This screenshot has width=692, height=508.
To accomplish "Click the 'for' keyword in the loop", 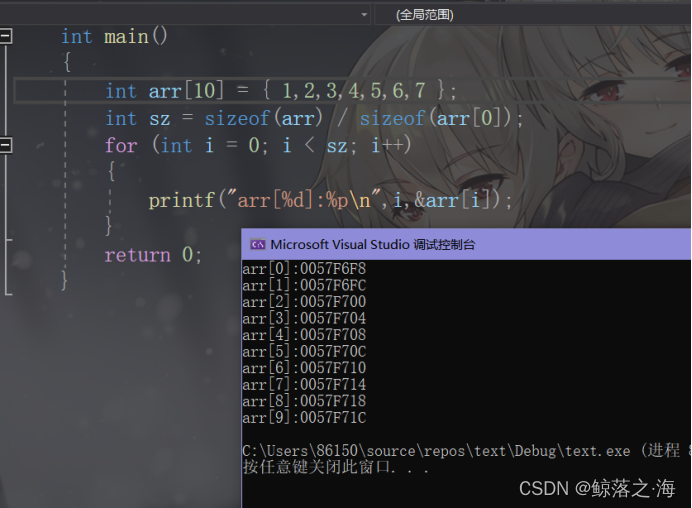I will tap(121, 145).
